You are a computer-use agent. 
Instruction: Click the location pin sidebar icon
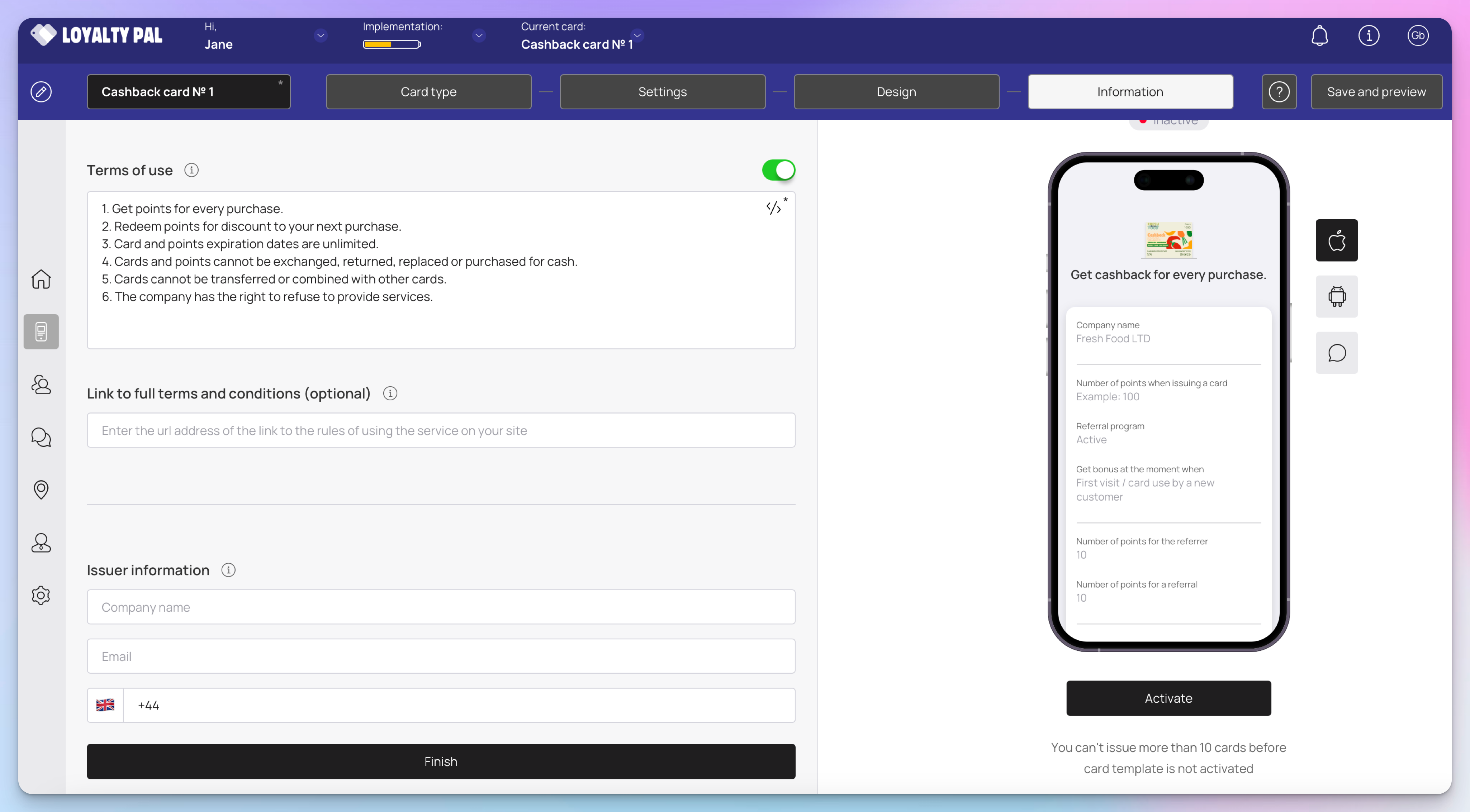[x=41, y=489]
